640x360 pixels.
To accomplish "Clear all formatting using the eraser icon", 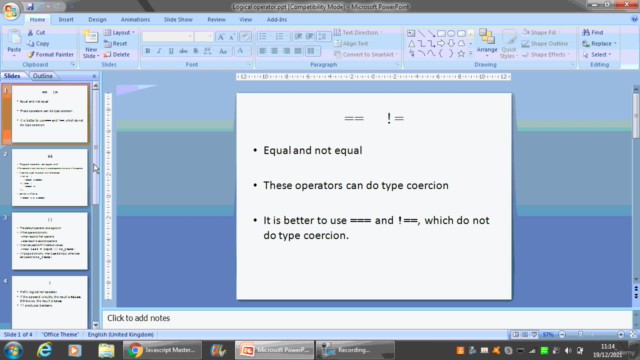I will [x=245, y=37].
